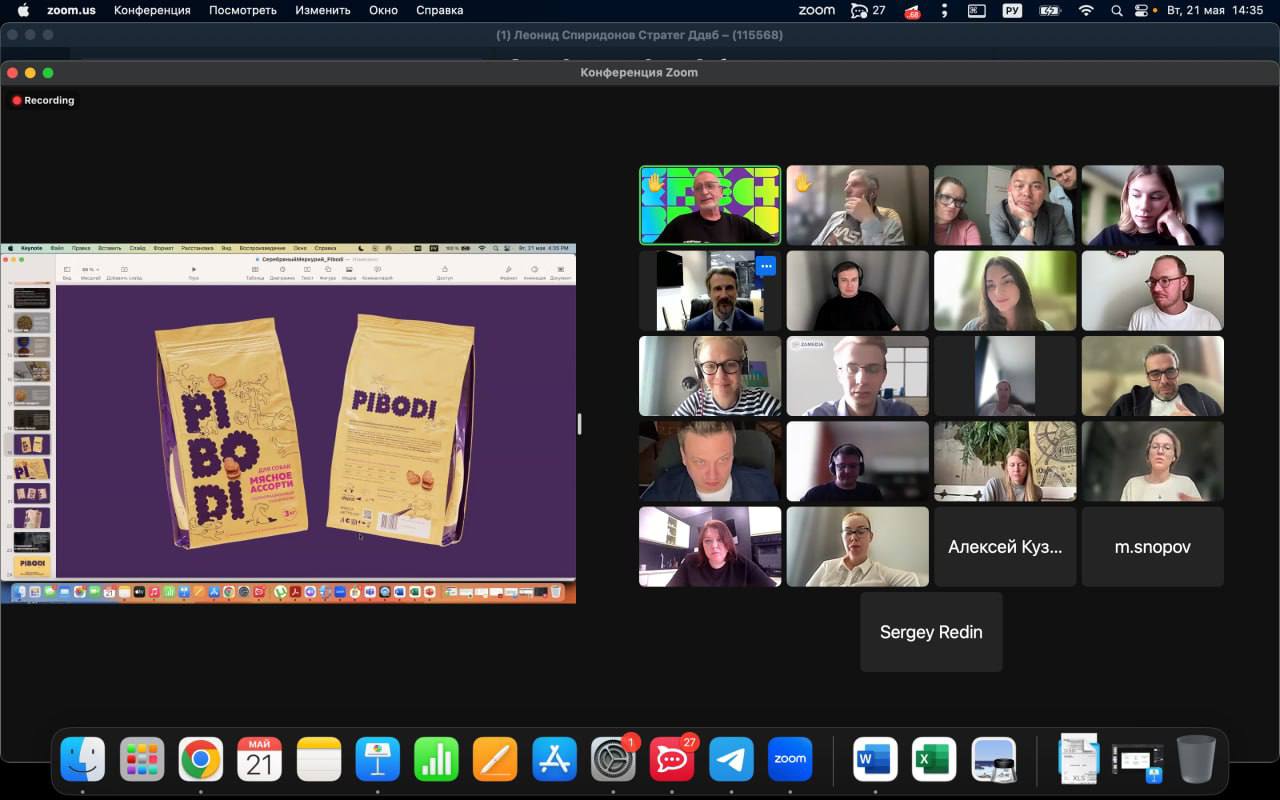Open Launchpad from the Dock

(x=142, y=760)
